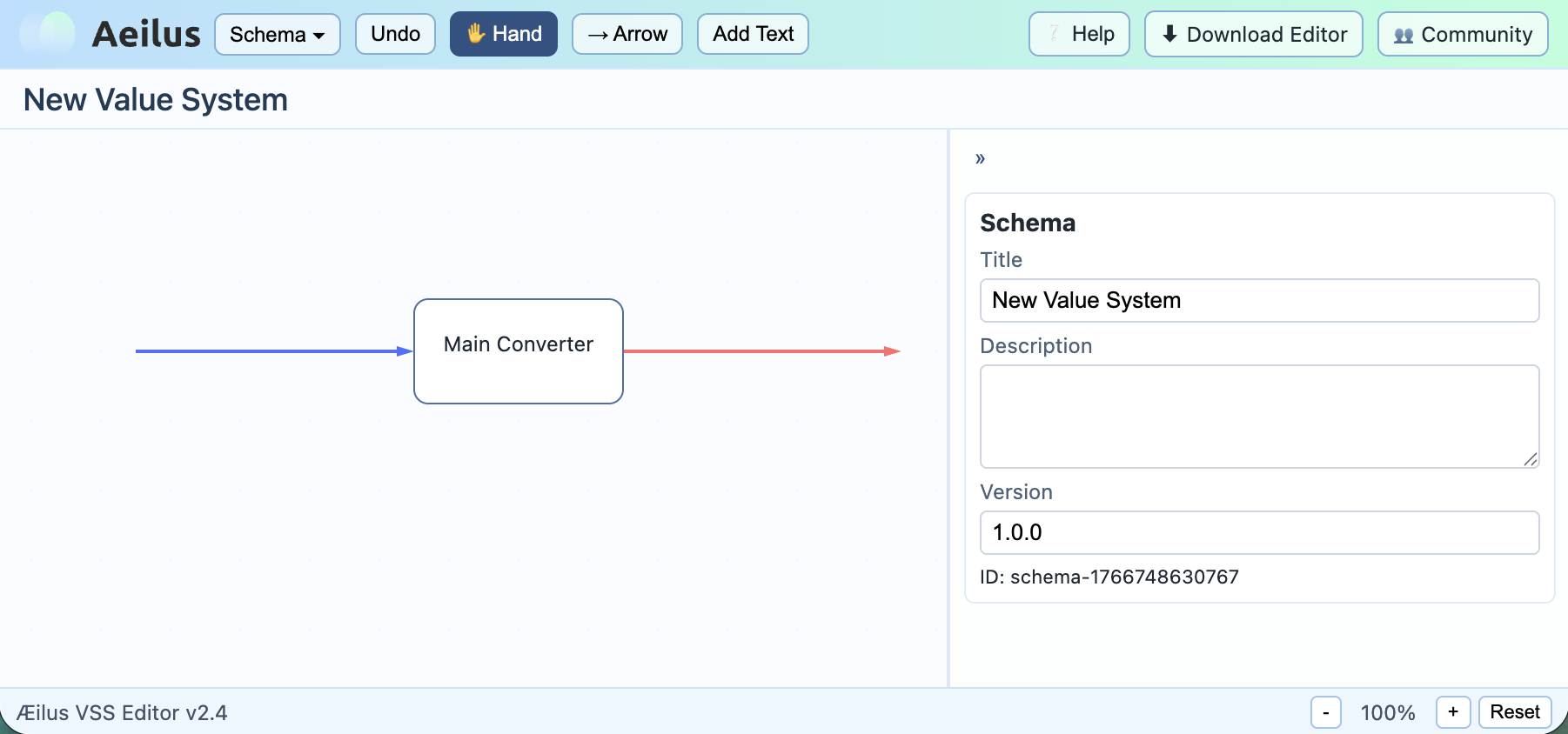Select the blue incoming arrow
This screenshot has width=1568, height=734.
pyautogui.click(x=270, y=351)
